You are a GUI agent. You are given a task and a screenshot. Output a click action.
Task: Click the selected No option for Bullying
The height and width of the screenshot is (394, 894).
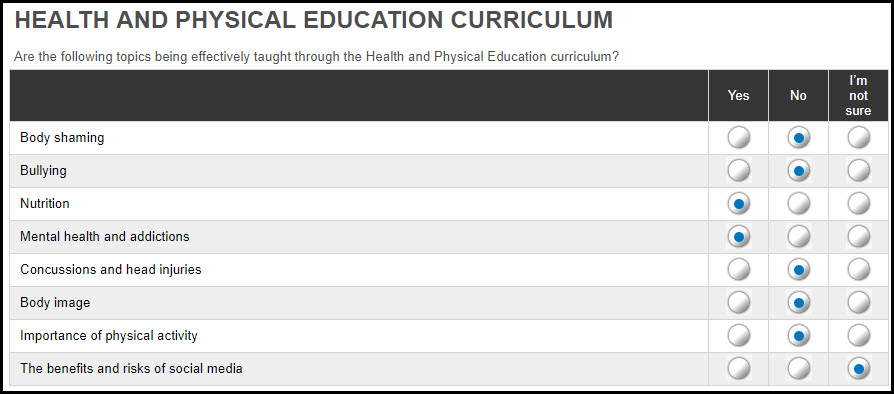coord(798,170)
